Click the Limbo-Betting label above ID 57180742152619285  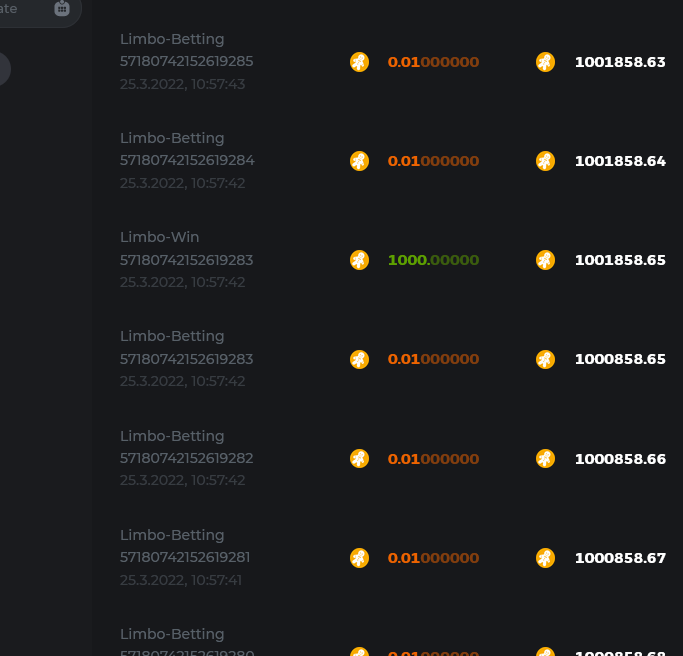[x=172, y=39]
